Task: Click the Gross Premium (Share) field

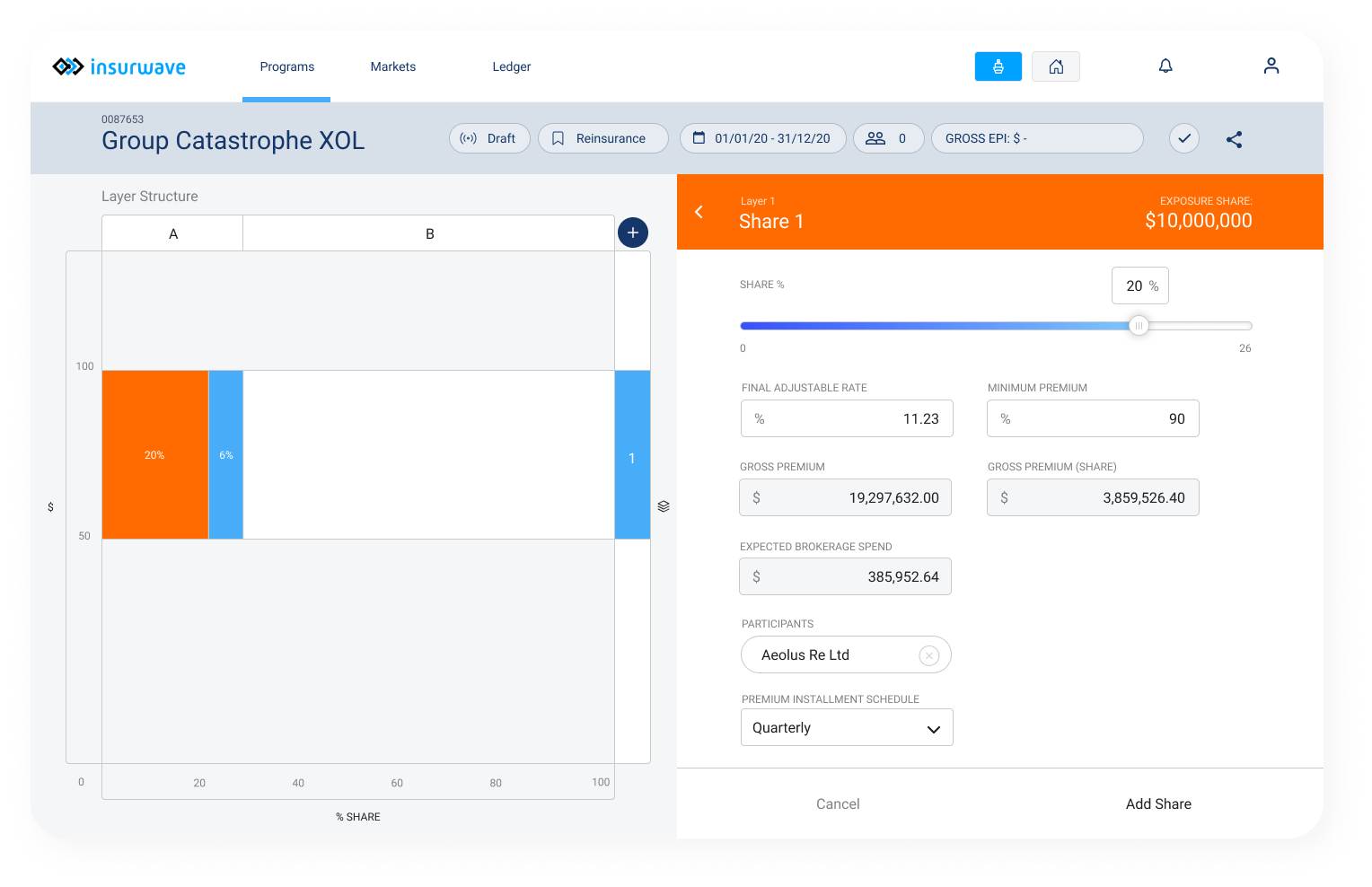Action: pos(1093,497)
